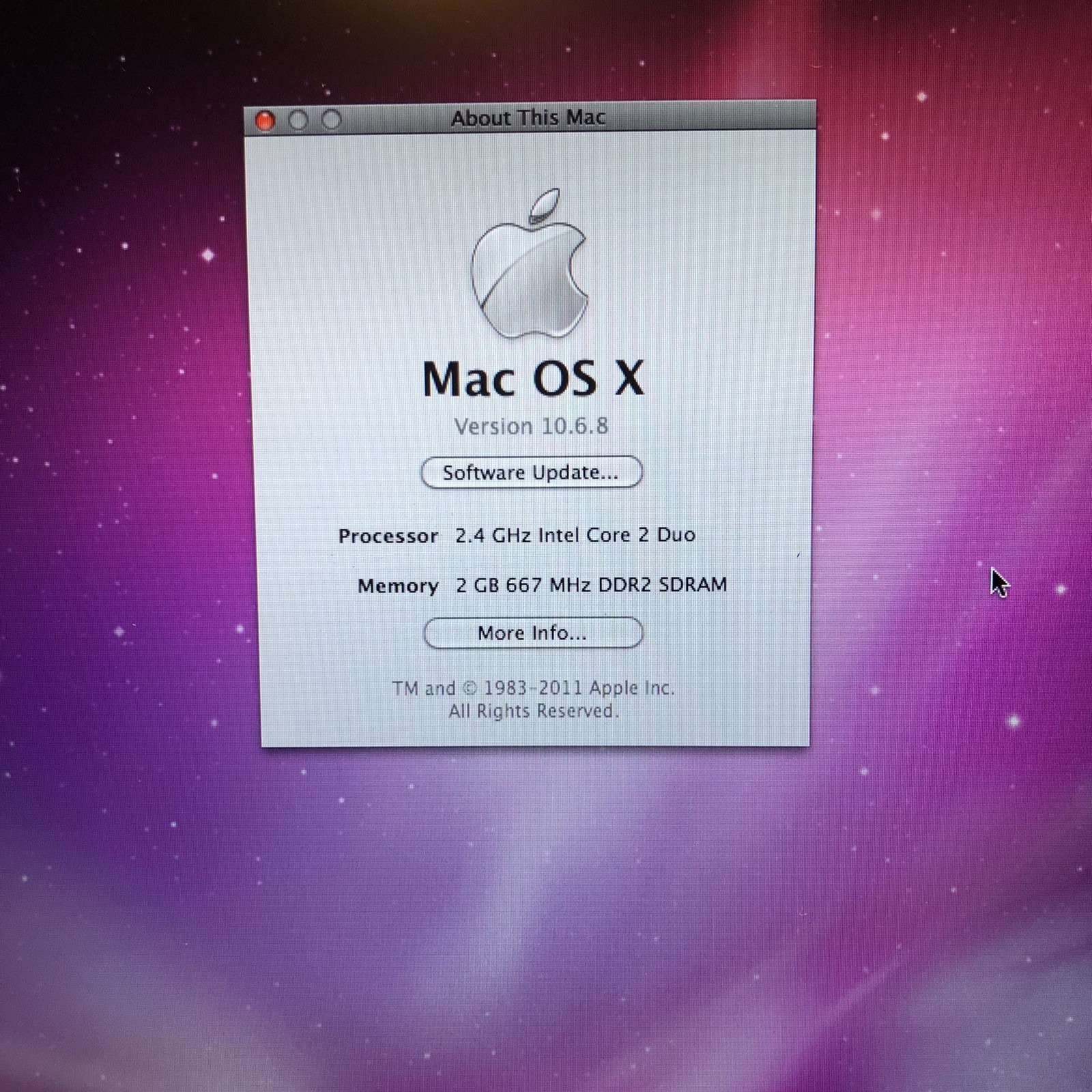This screenshot has height=1092, width=1092.
Task: Click the Mac OS X heading
Action: 533,379
